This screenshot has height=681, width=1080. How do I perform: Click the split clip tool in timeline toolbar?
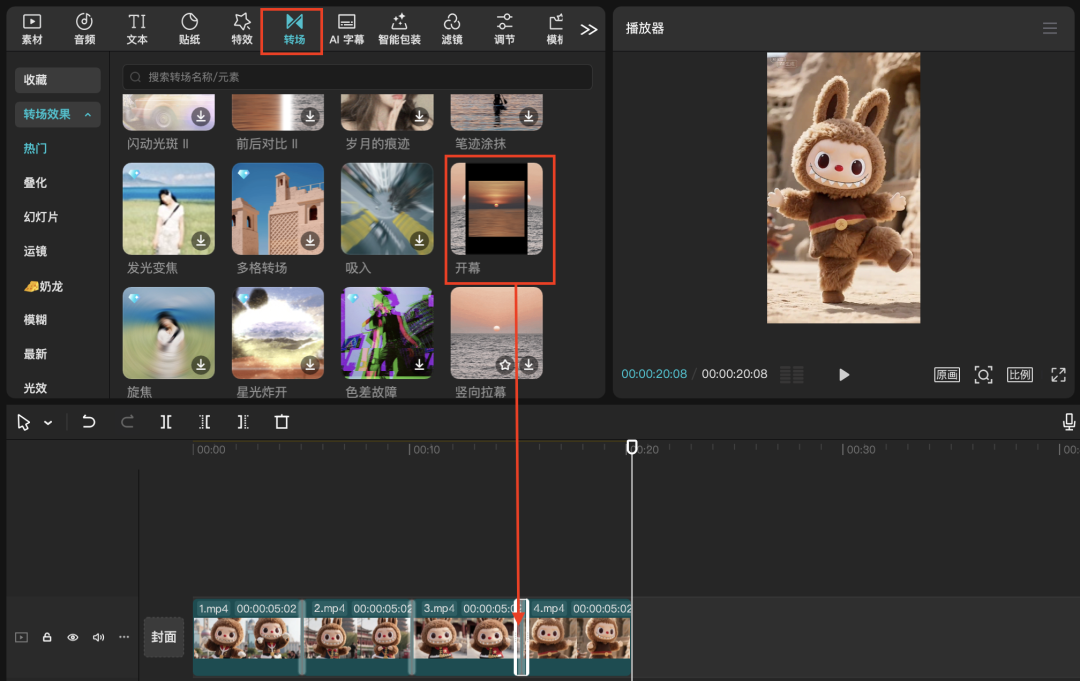coord(166,422)
